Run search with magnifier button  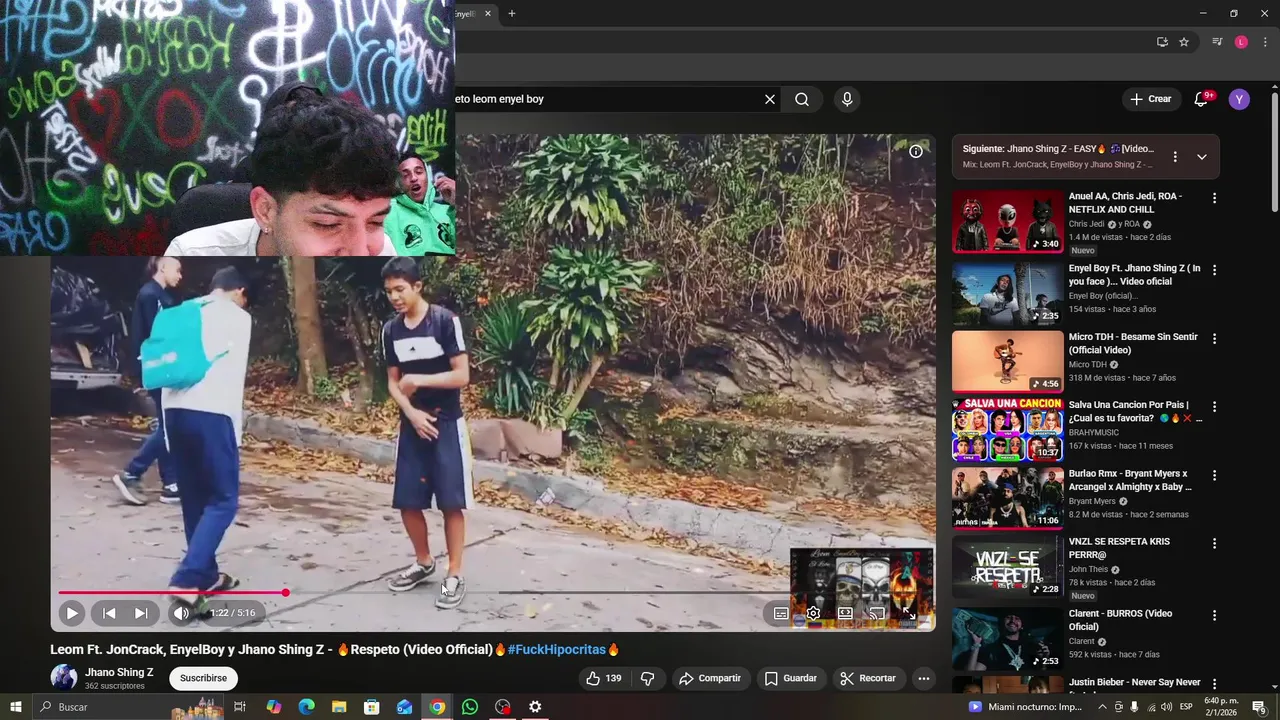802,99
